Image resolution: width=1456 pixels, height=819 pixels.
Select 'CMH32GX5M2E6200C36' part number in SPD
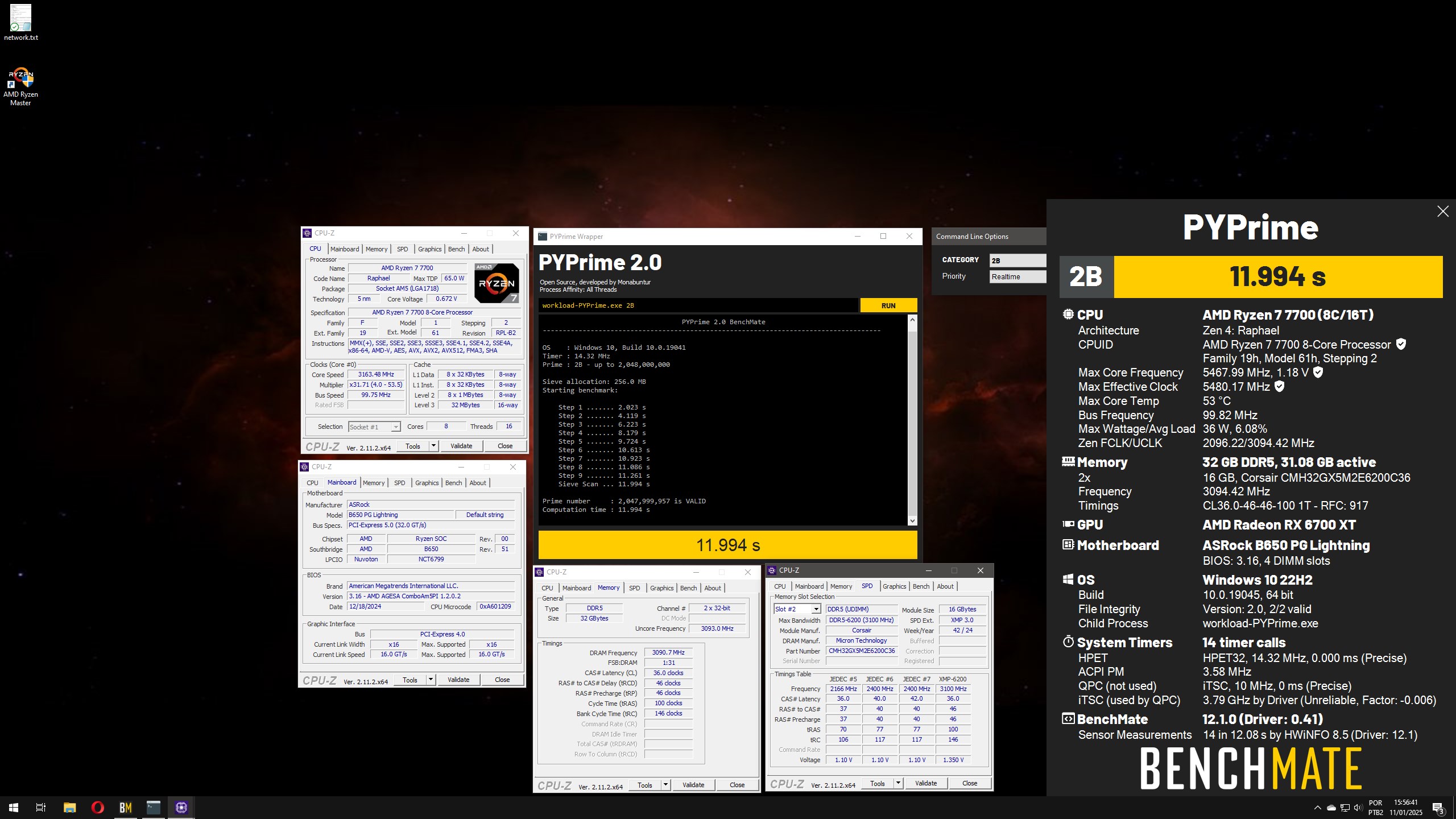point(861,651)
